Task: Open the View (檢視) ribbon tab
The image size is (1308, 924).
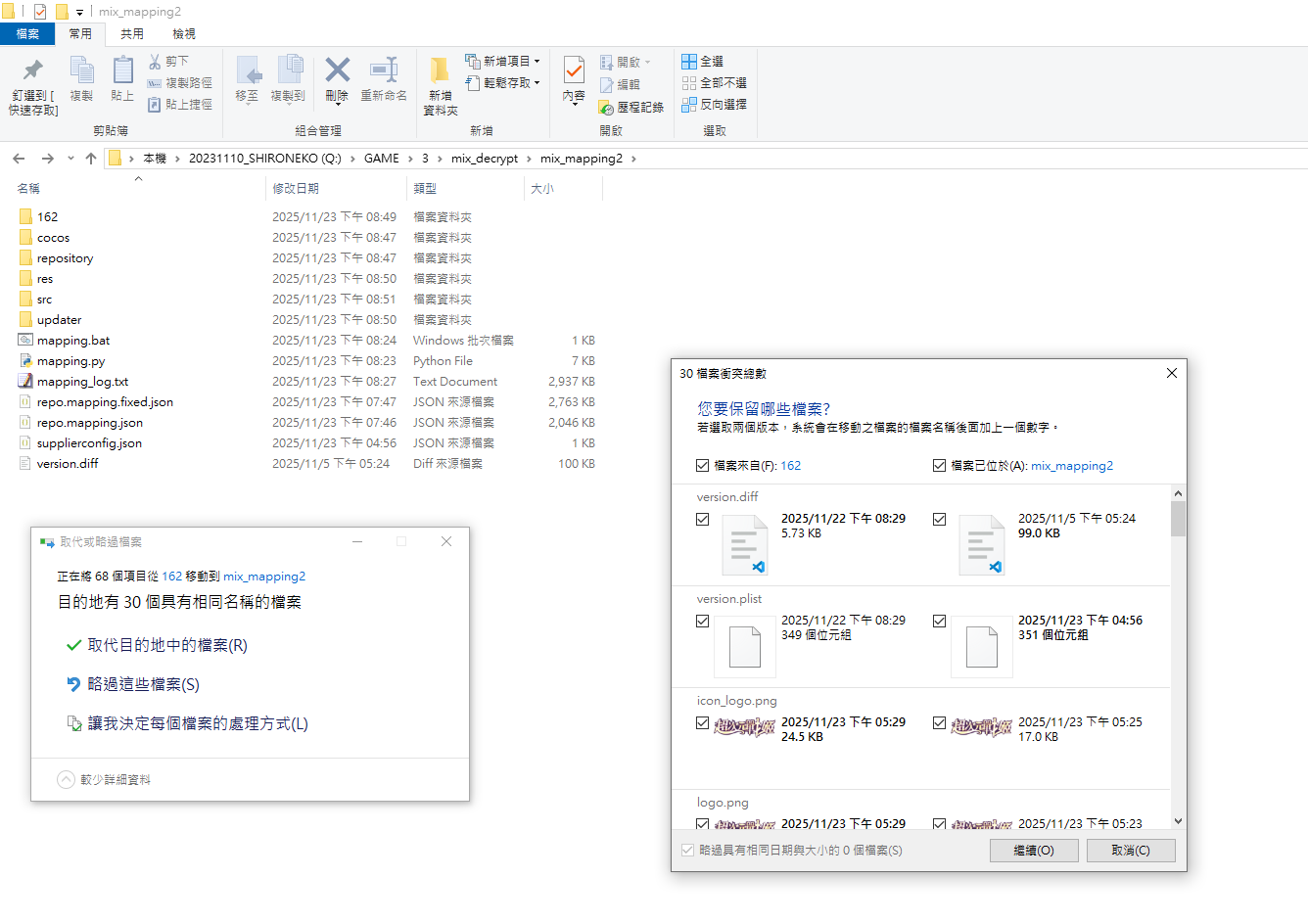Action: 184,34
